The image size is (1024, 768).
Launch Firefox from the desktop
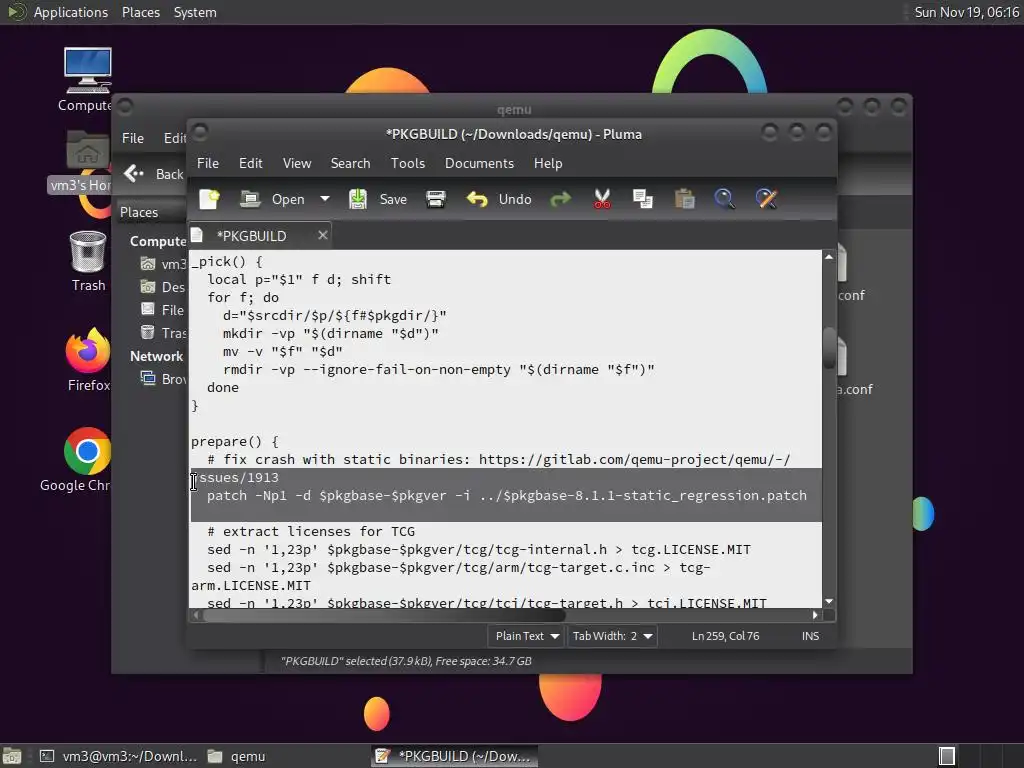click(88, 360)
